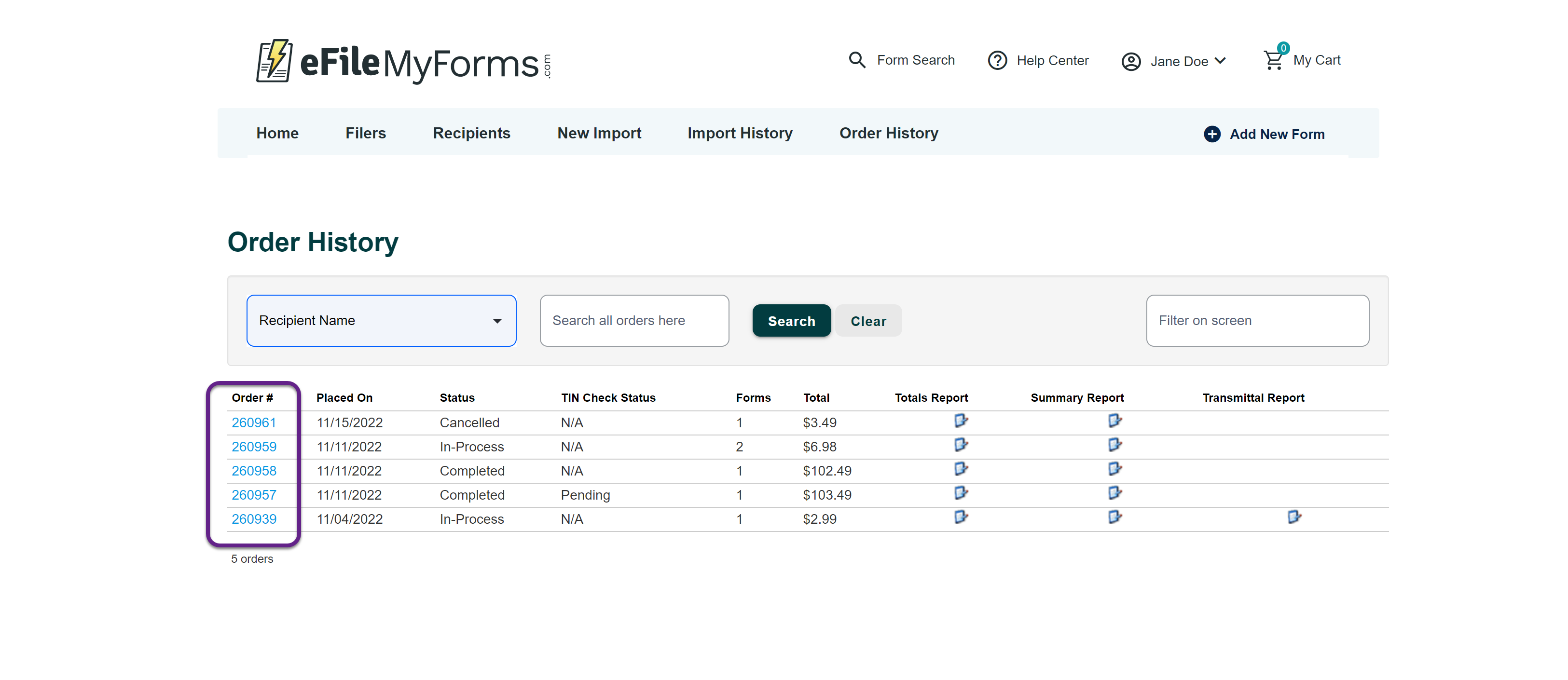
Task: Open the Help Center via question mark icon
Action: (997, 60)
